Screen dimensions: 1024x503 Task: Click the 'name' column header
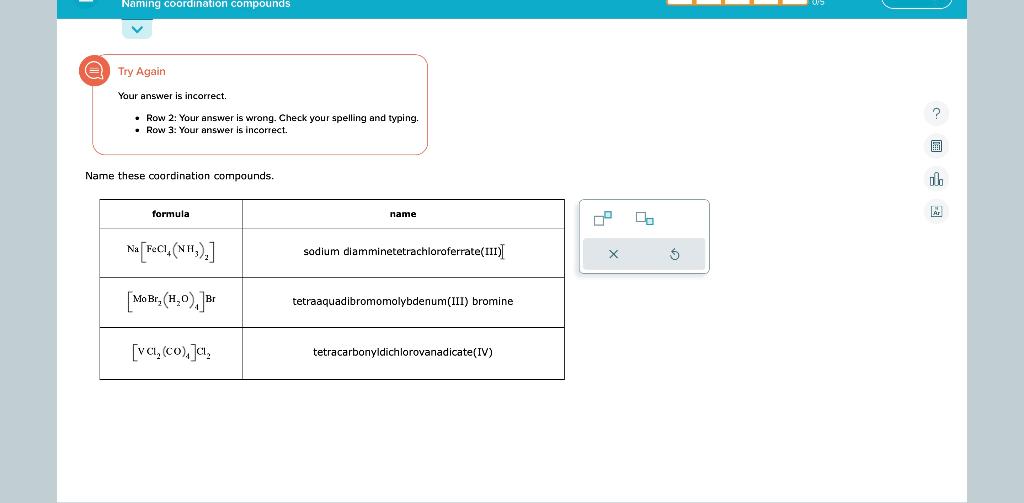point(403,214)
